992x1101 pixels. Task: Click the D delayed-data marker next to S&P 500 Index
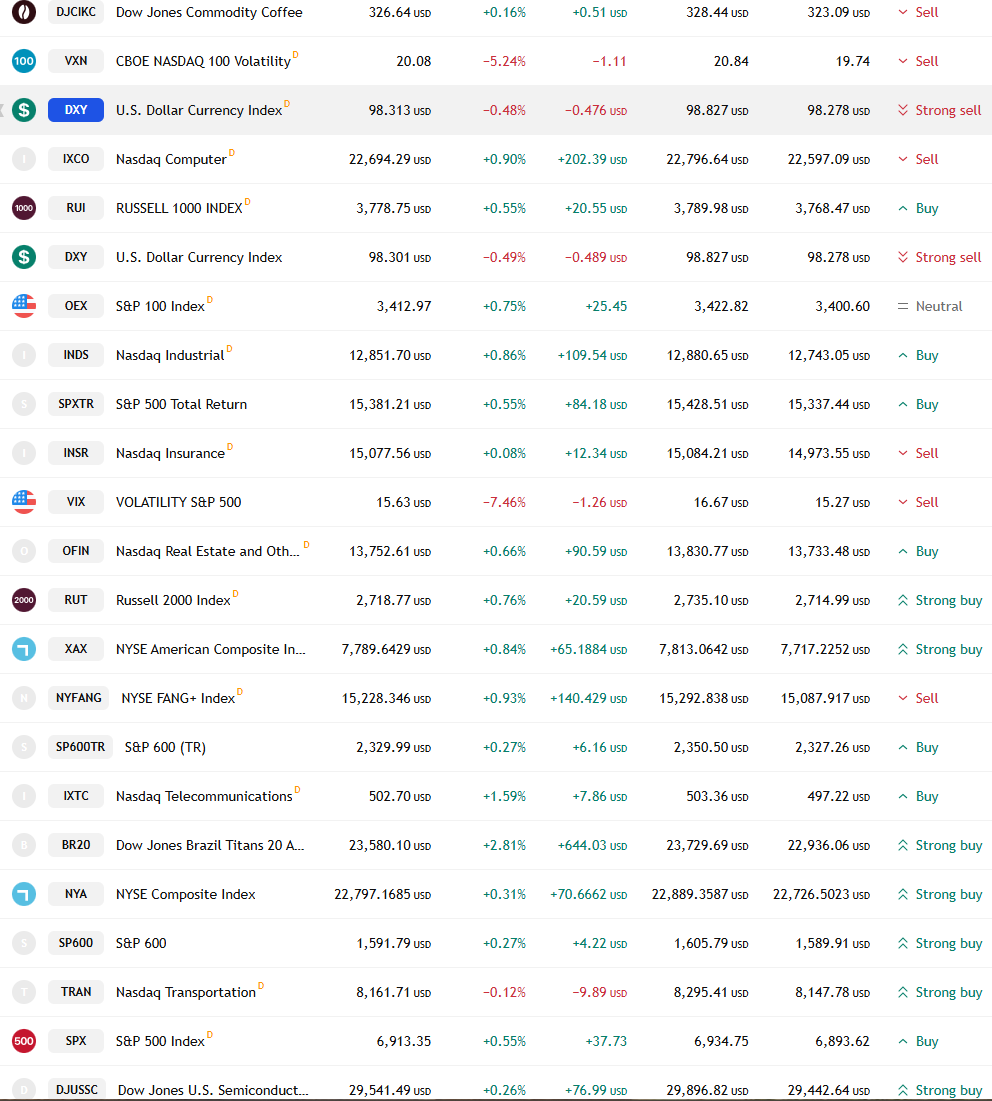209,1035
